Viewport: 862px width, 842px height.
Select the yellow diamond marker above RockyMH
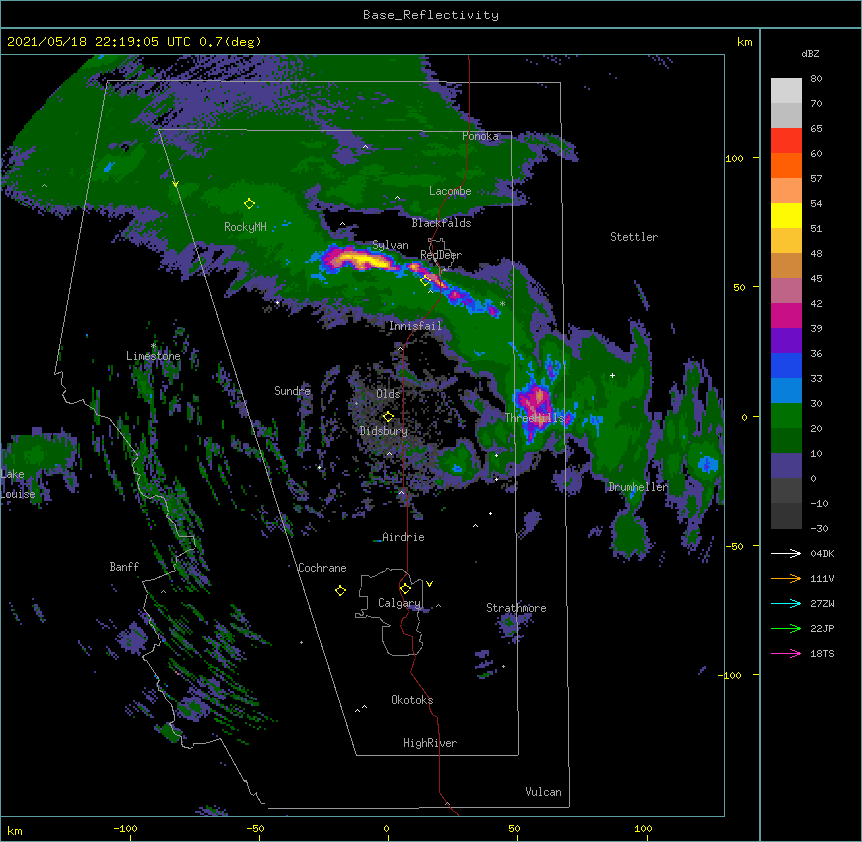click(x=249, y=204)
